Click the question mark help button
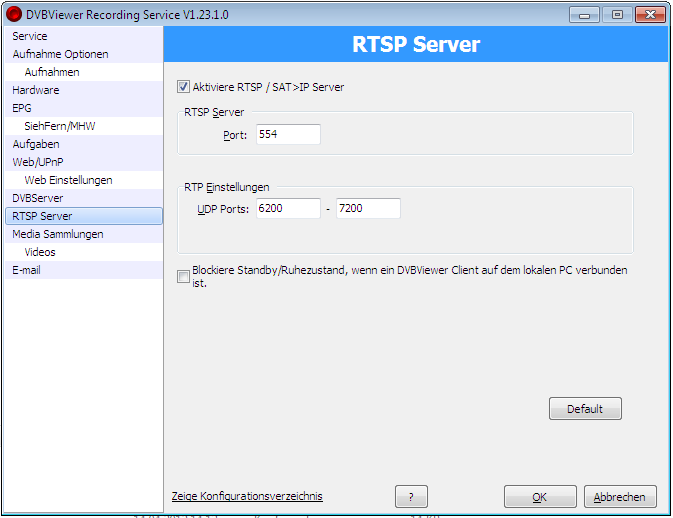The width and height of the screenshot is (673, 518). point(418,497)
